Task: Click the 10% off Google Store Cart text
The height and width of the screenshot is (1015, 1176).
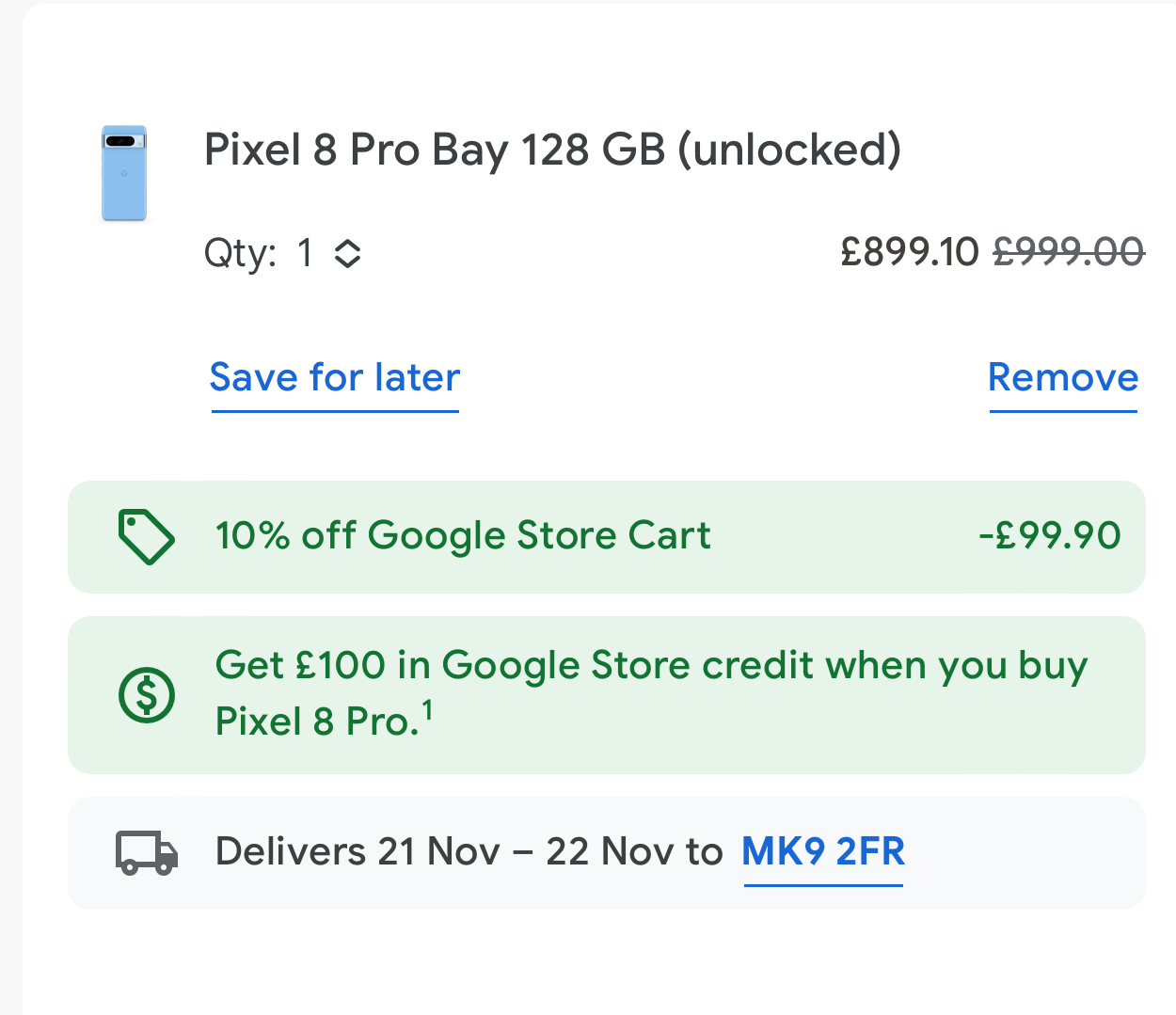Action: pyautogui.click(x=463, y=536)
